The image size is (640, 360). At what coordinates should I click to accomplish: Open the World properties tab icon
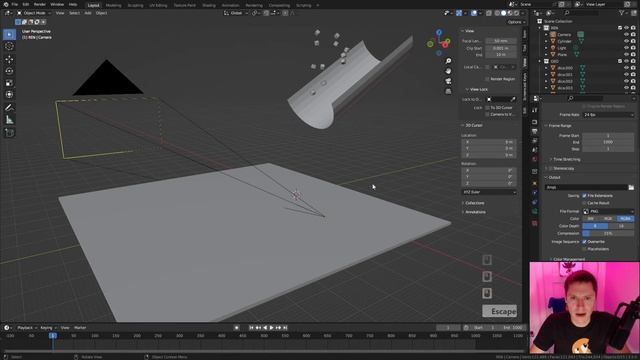tap(535, 160)
